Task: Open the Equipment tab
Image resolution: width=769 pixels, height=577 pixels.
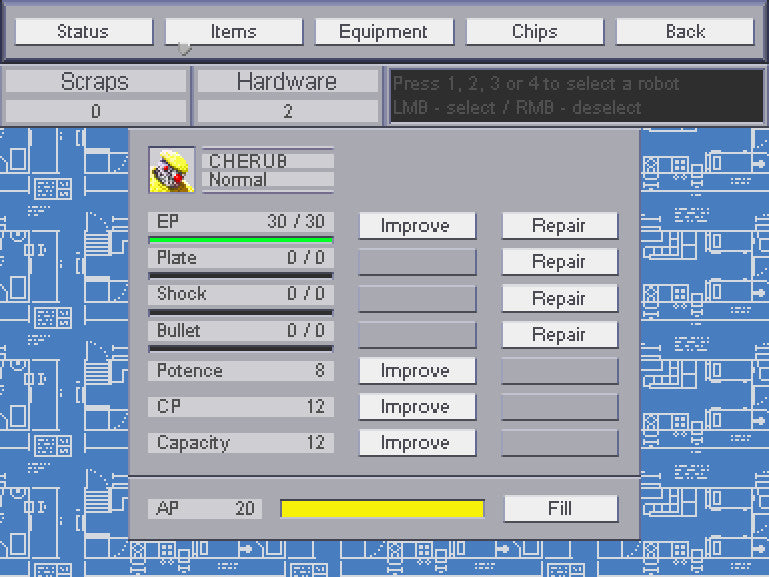Action: click(x=383, y=31)
